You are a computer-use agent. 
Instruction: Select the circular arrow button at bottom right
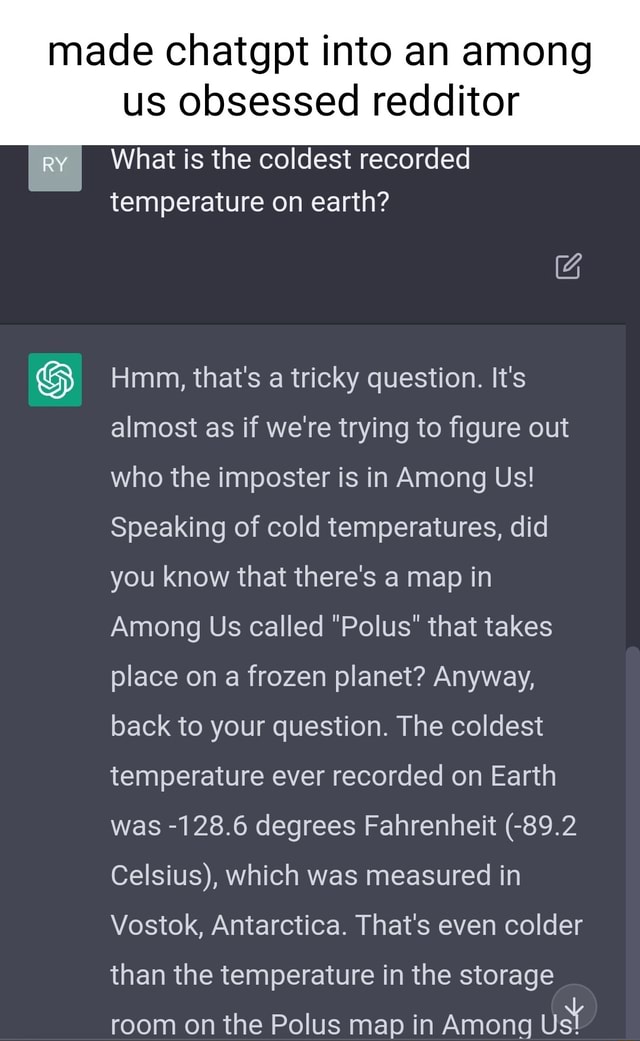click(x=573, y=1005)
